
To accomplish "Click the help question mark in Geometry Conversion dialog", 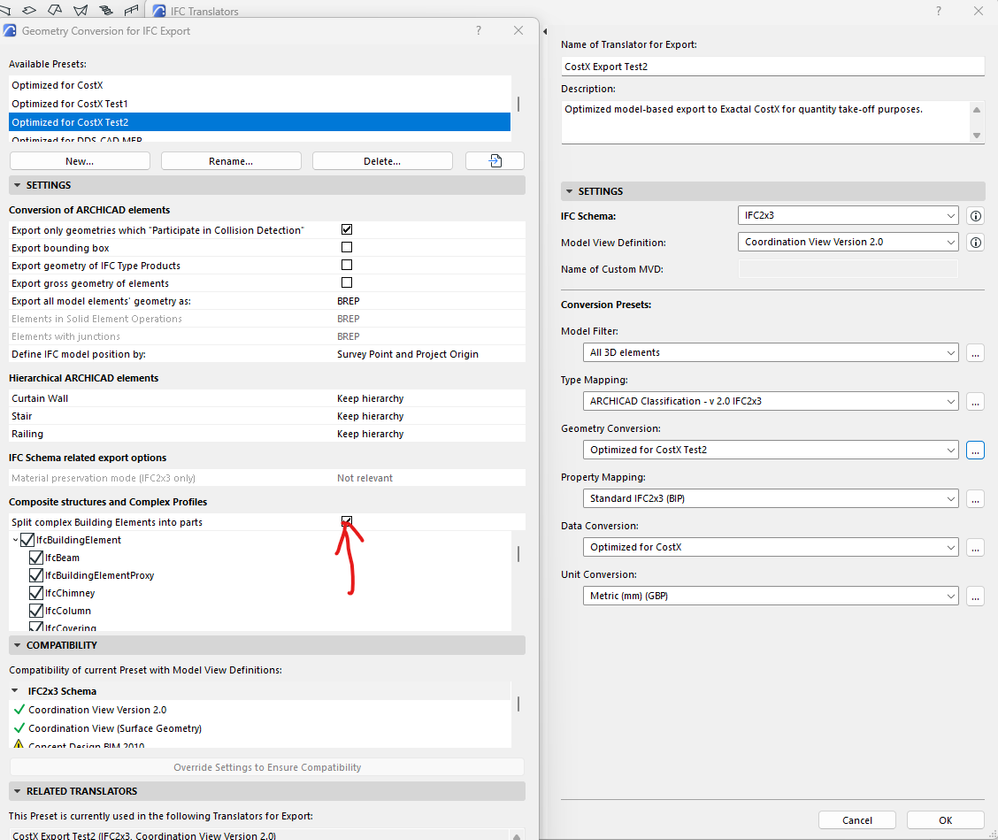I will pyautogui.click(x=479, y=31).
